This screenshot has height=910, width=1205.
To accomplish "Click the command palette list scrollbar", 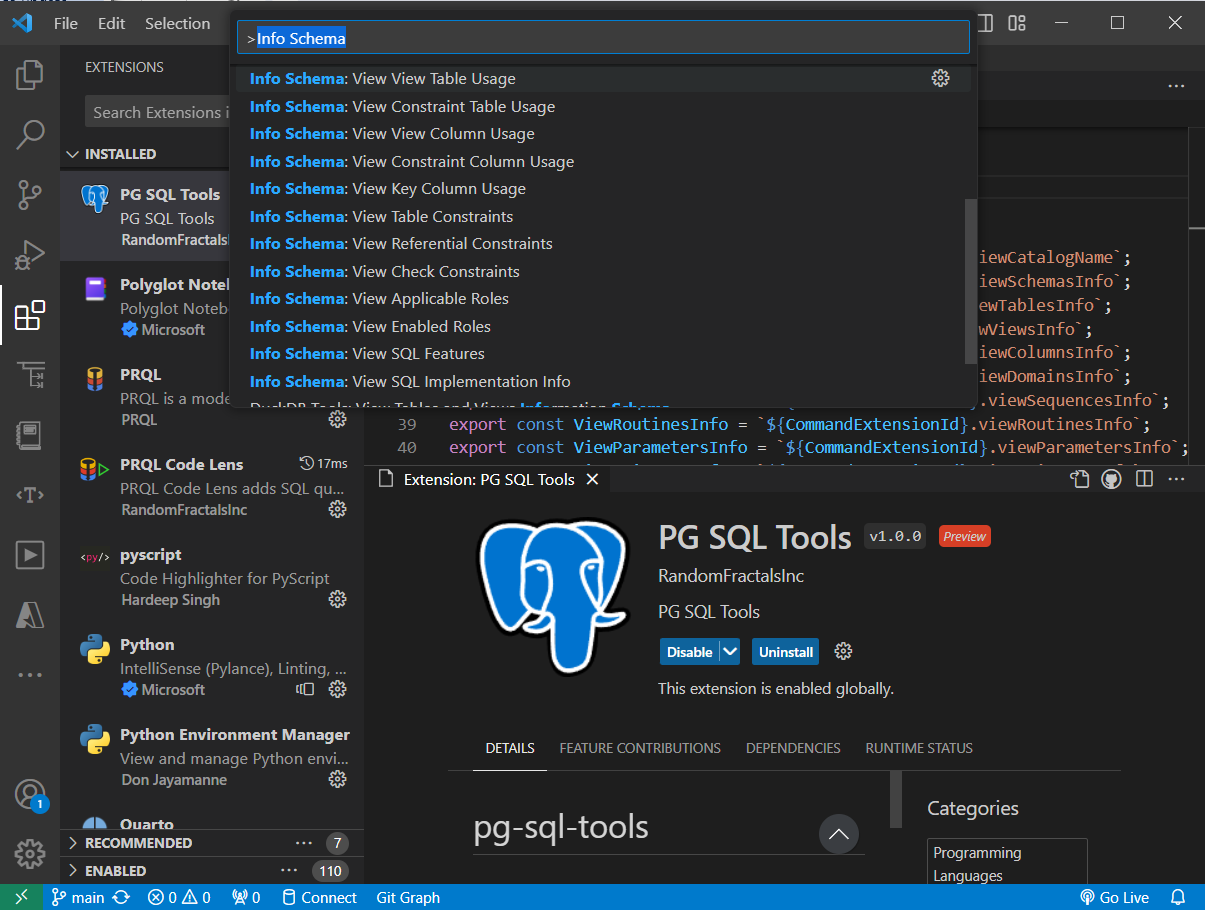I will [x=969, y=281].
